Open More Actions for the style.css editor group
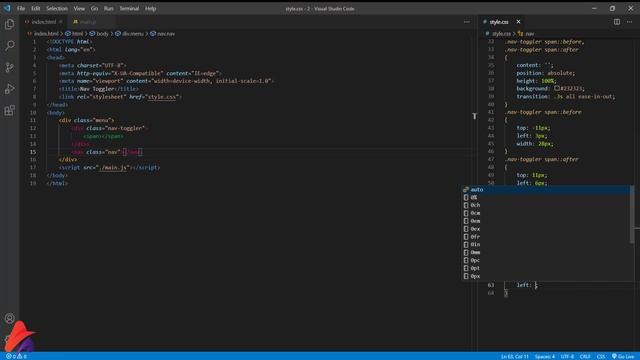This screenshot has height=360, width=640. [x=629, y=22]
